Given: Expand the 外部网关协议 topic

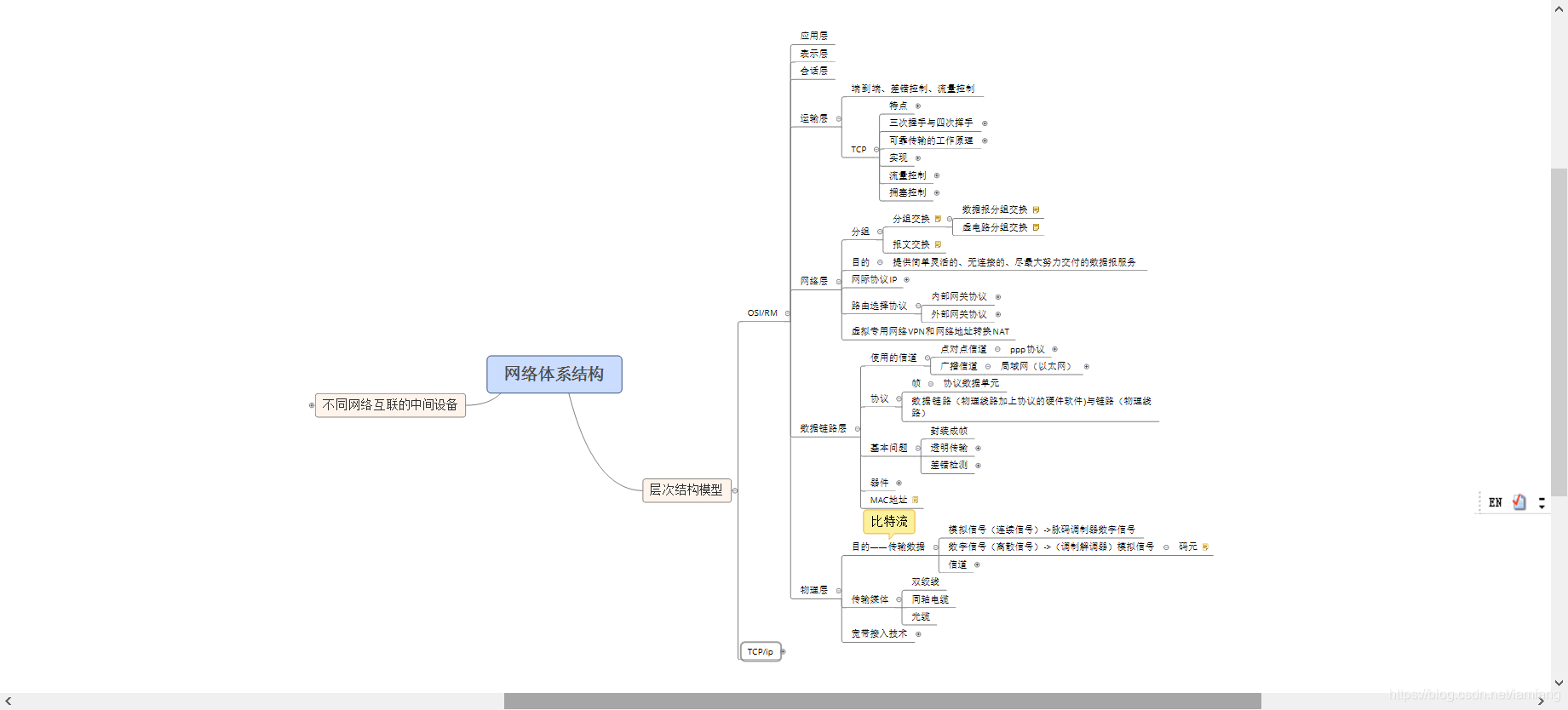Looking at the screenshot, I should (x=997, y=314).
